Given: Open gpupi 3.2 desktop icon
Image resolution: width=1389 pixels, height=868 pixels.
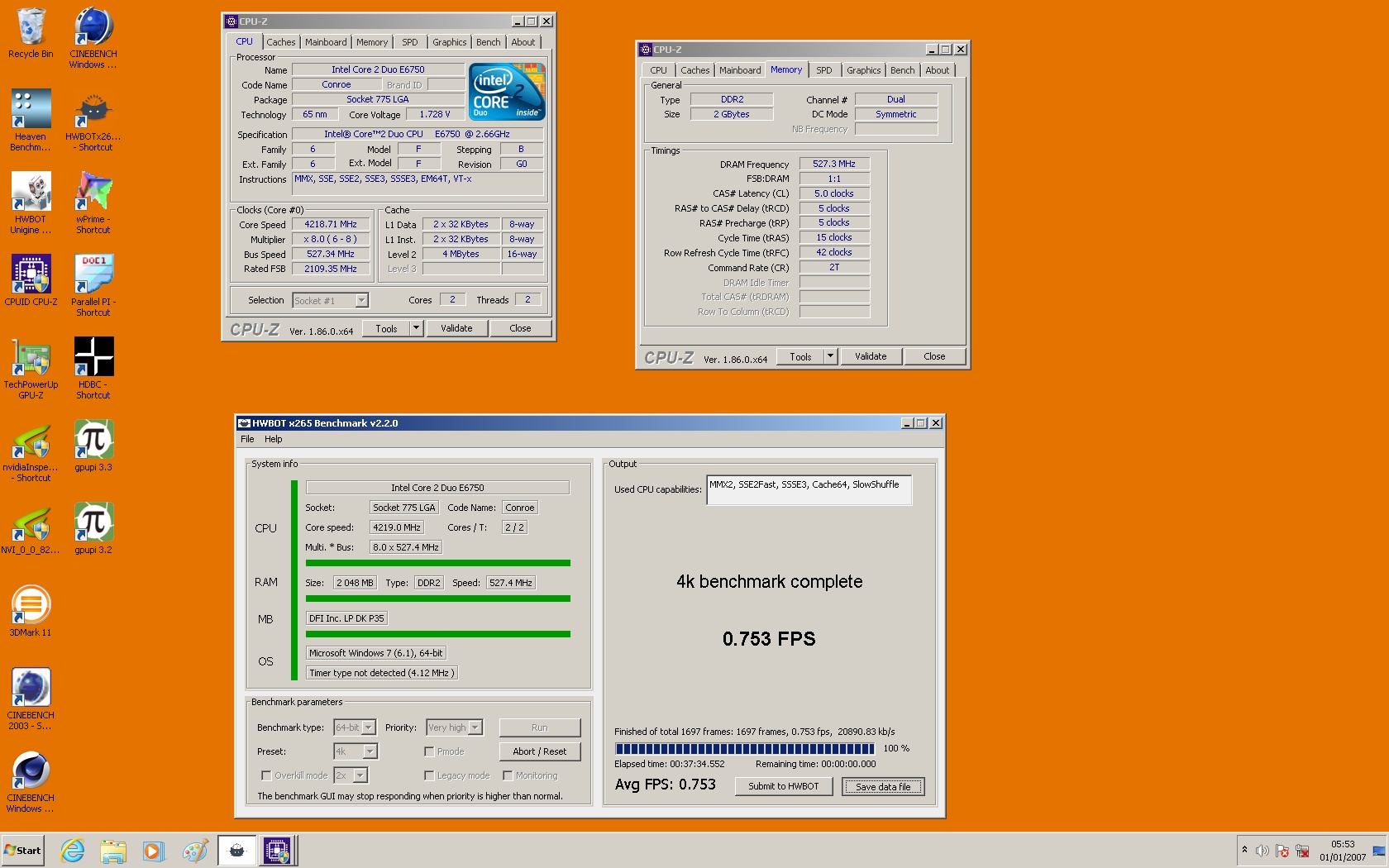Looking at the screenshot, I should pos(93,529).
